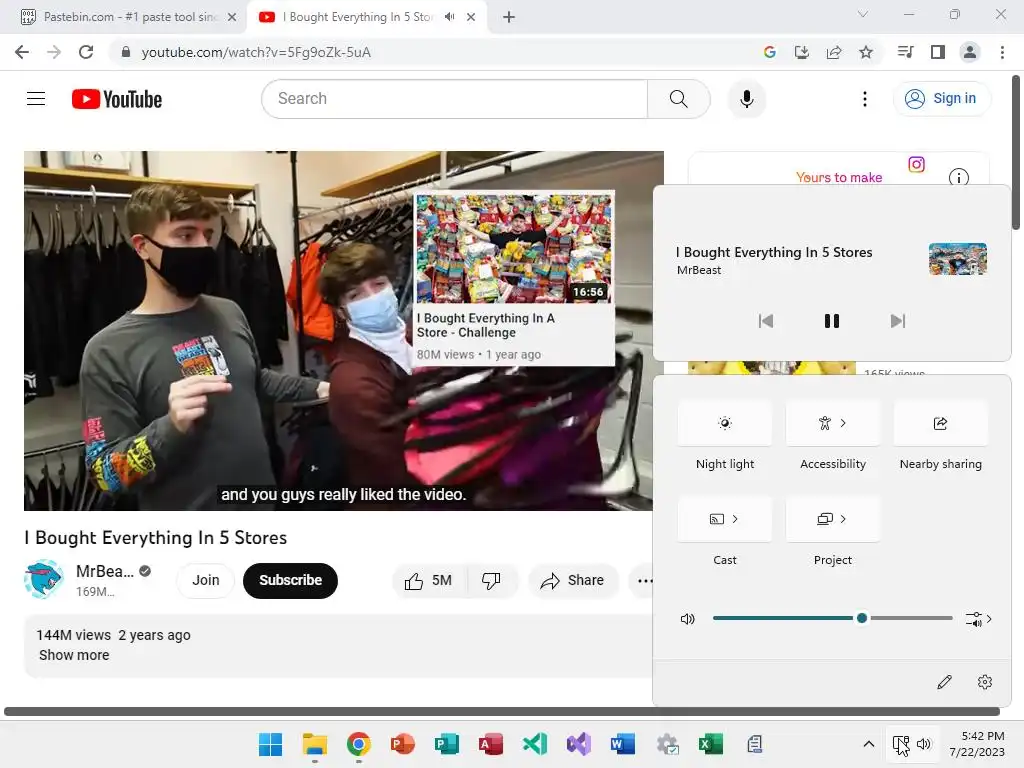
Task: Open Chrome profile avatar
Action: click(970, 52)
